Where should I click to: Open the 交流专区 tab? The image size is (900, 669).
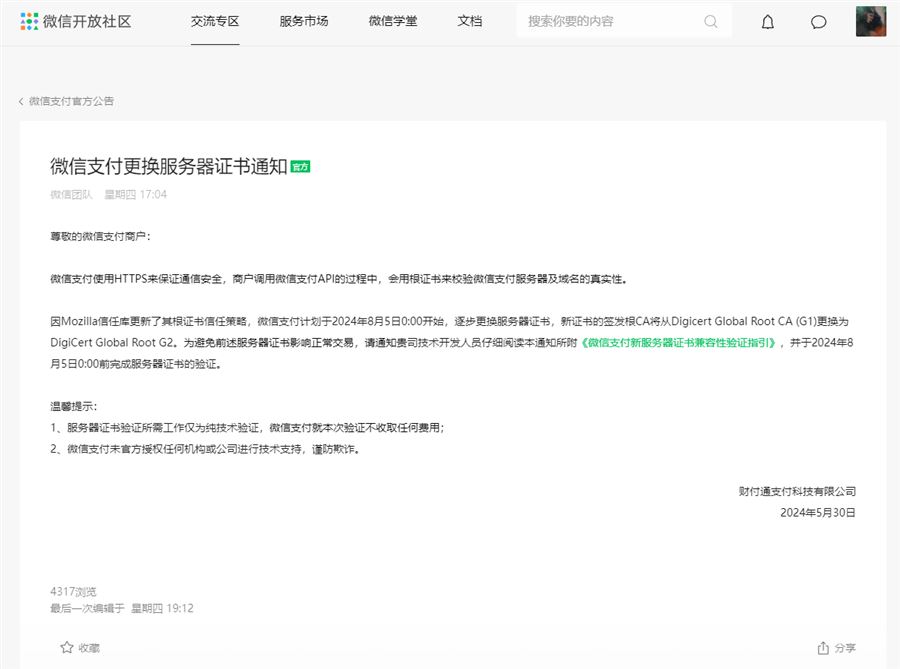(215, 21)
